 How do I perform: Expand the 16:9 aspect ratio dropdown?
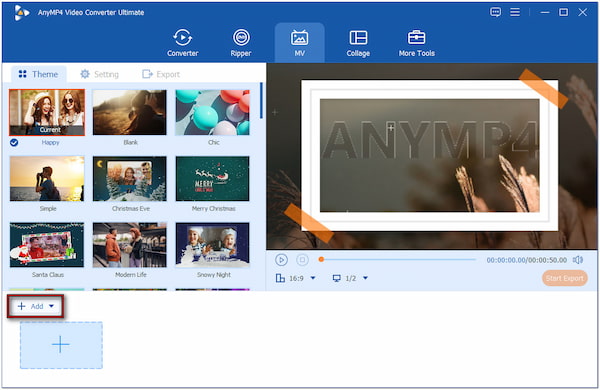(x=313, y=278)
